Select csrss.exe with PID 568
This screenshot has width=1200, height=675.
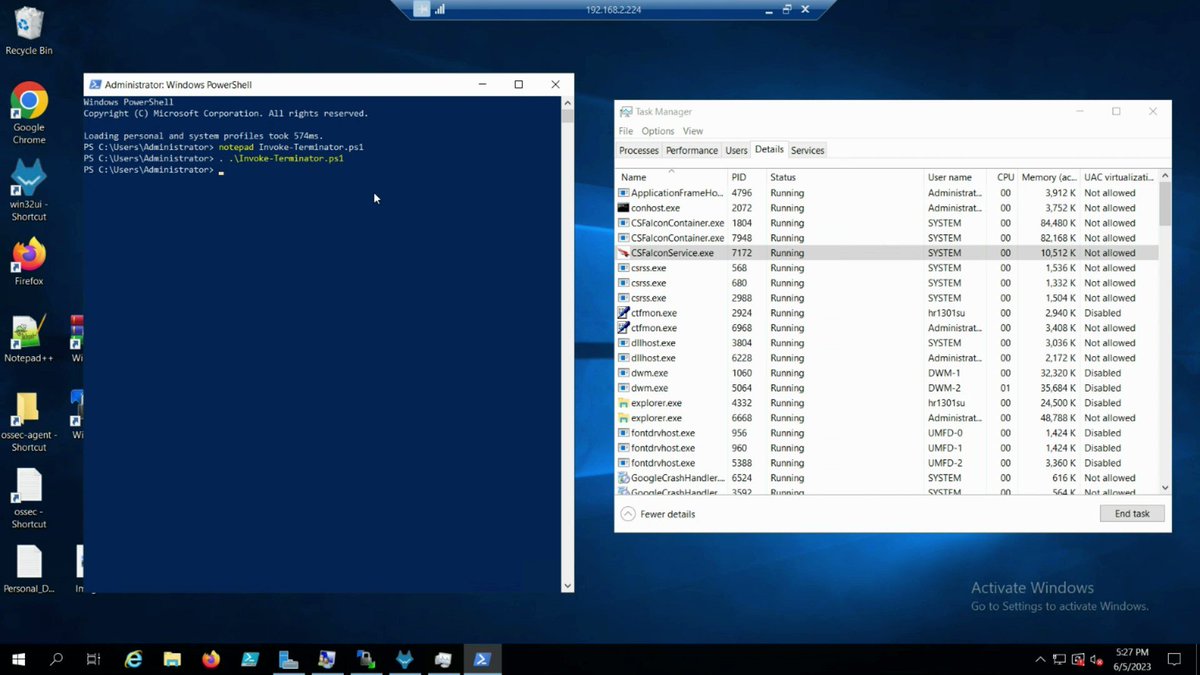pyautogui.click(x=887, y=268)
